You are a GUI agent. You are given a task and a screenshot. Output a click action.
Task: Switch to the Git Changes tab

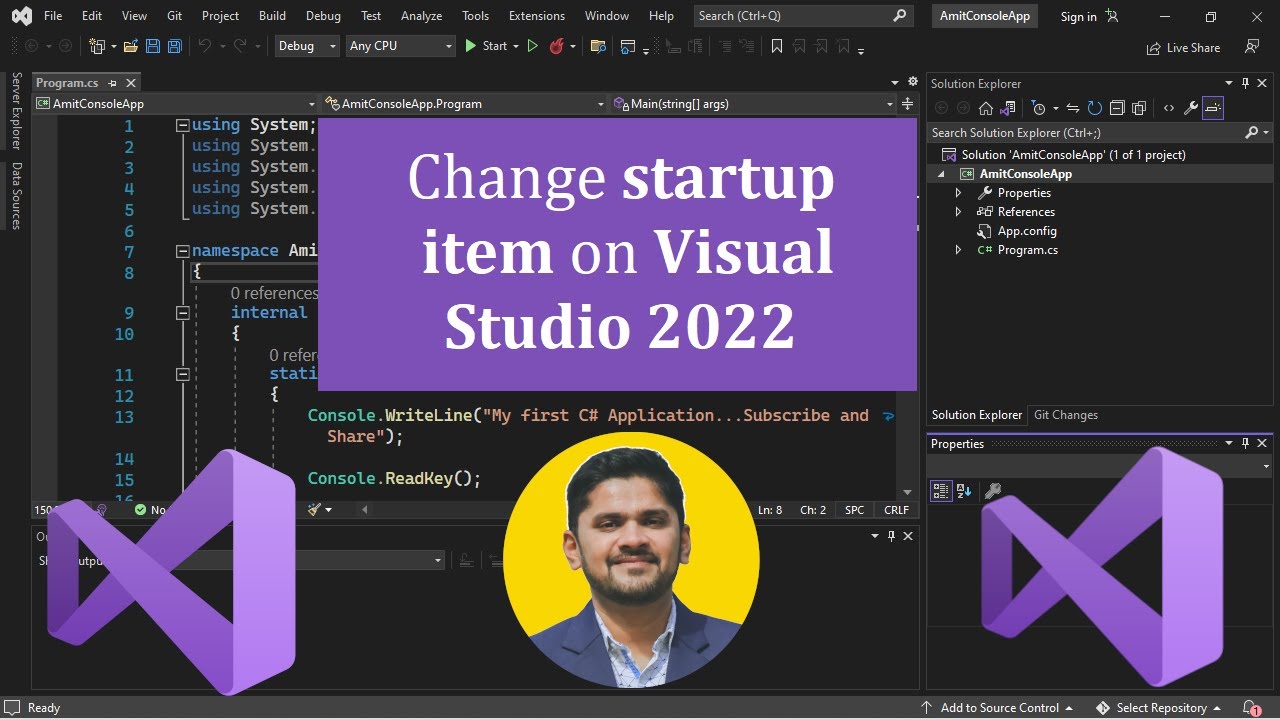pyautogui.click(x=1065, y=415)
